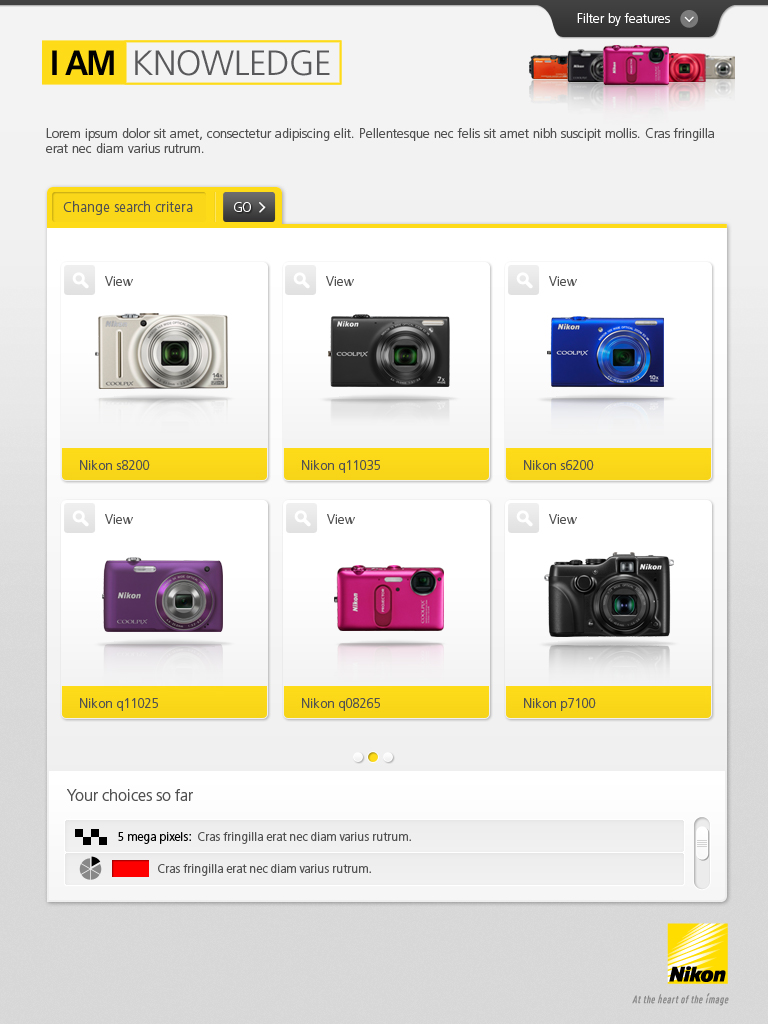768x1024 pixels.
Task: Click the magnifier icon on Nikon q11035 card
Action: point(301,280)
